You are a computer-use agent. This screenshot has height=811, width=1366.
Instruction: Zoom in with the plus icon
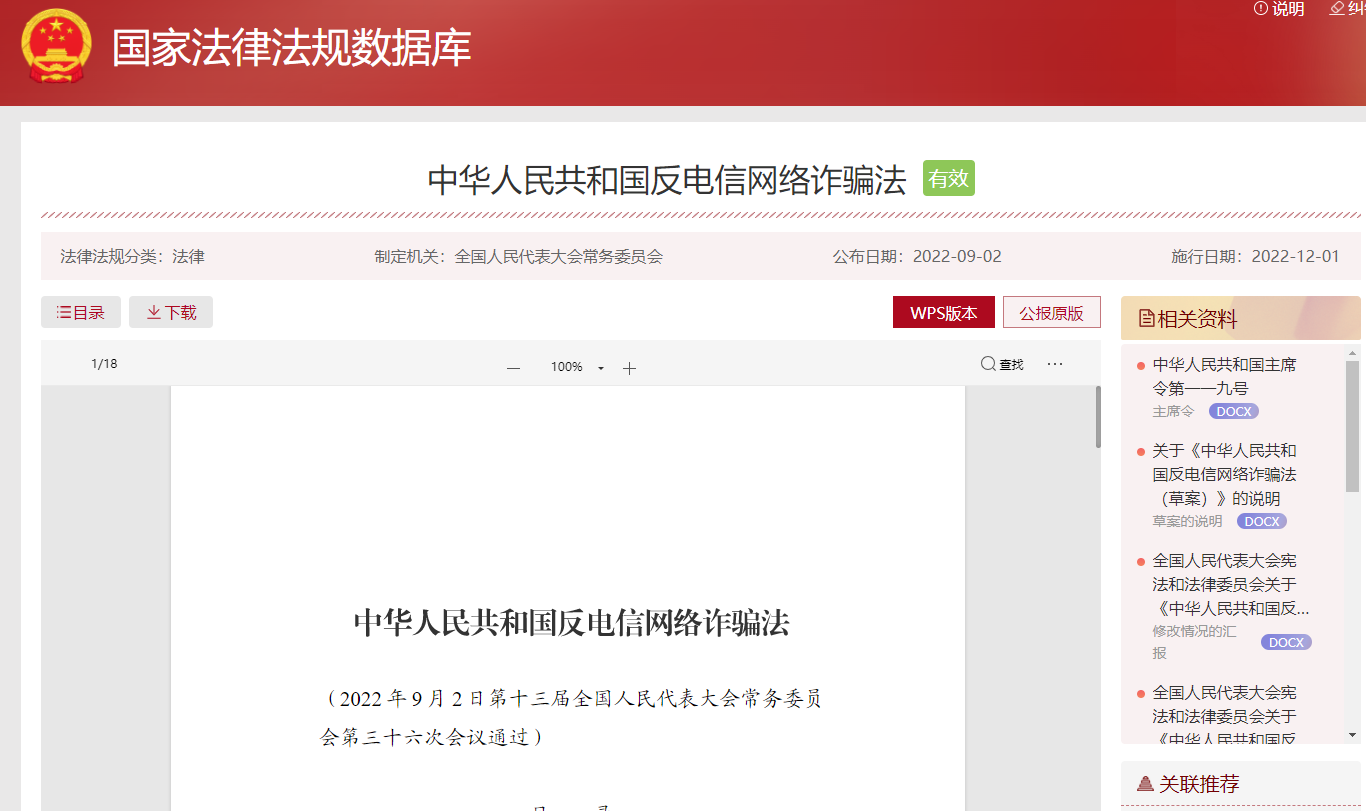[629, 368]
